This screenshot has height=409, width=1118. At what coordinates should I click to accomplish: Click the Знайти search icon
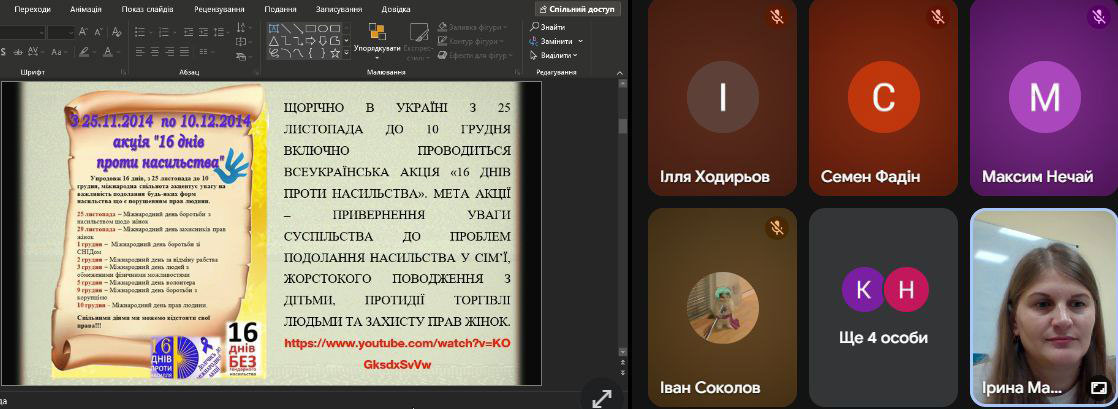[x=536, y=27]
